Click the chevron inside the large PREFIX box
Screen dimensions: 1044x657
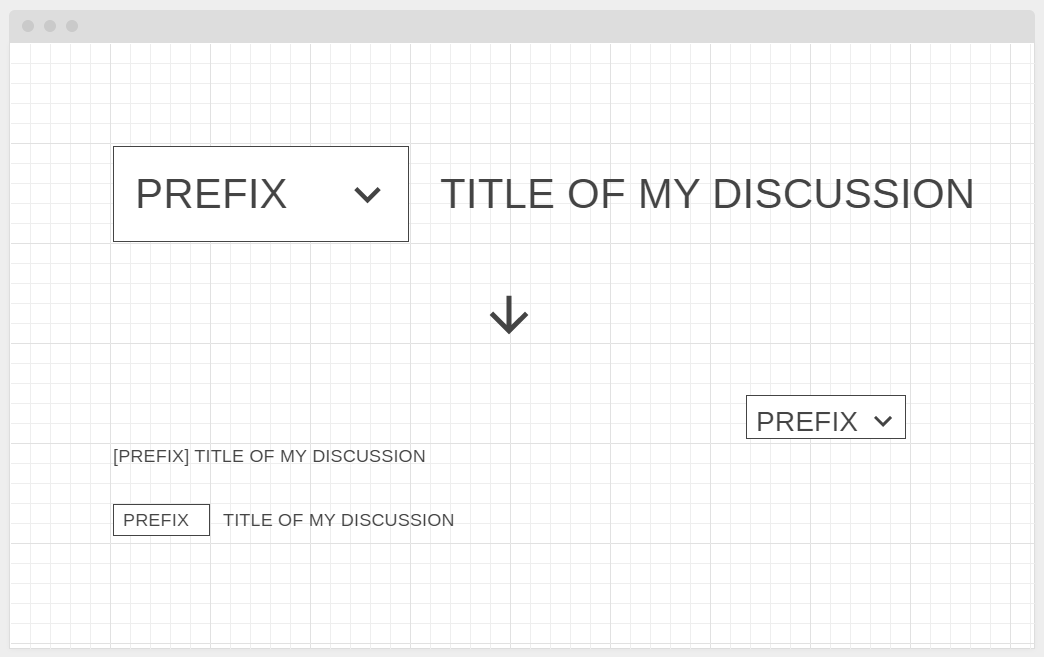tap(367, 195)
